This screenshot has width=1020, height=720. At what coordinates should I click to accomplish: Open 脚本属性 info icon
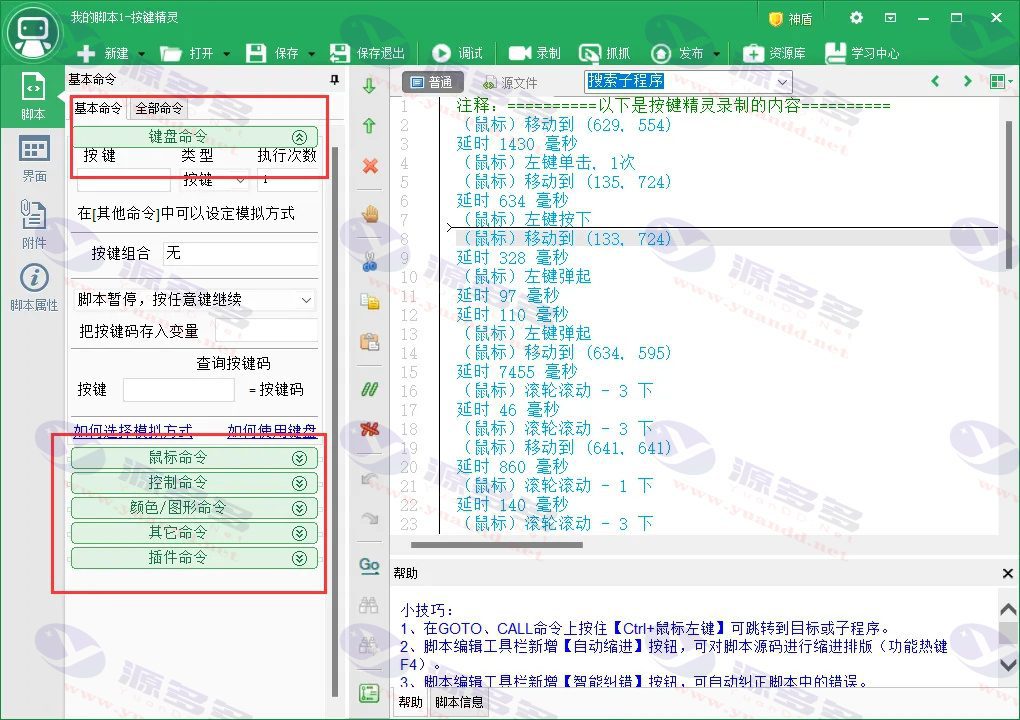34,287
